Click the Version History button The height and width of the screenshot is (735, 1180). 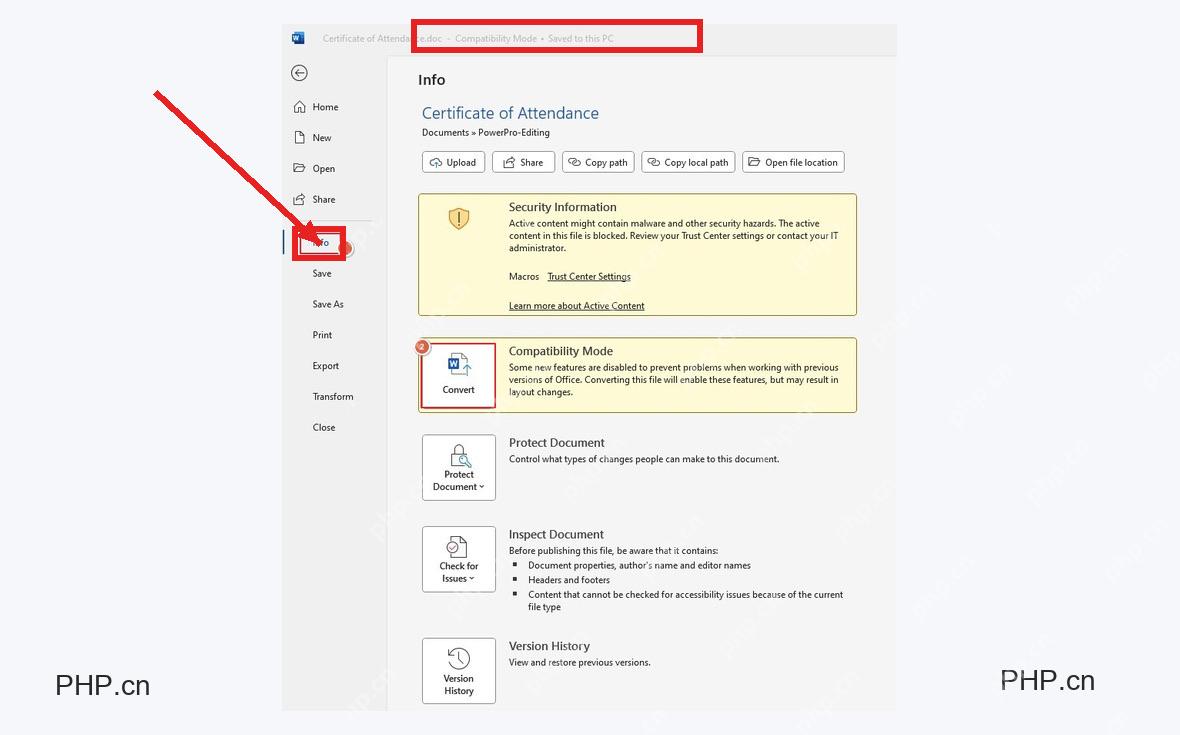pyautogui.click(x=458, y=671)
